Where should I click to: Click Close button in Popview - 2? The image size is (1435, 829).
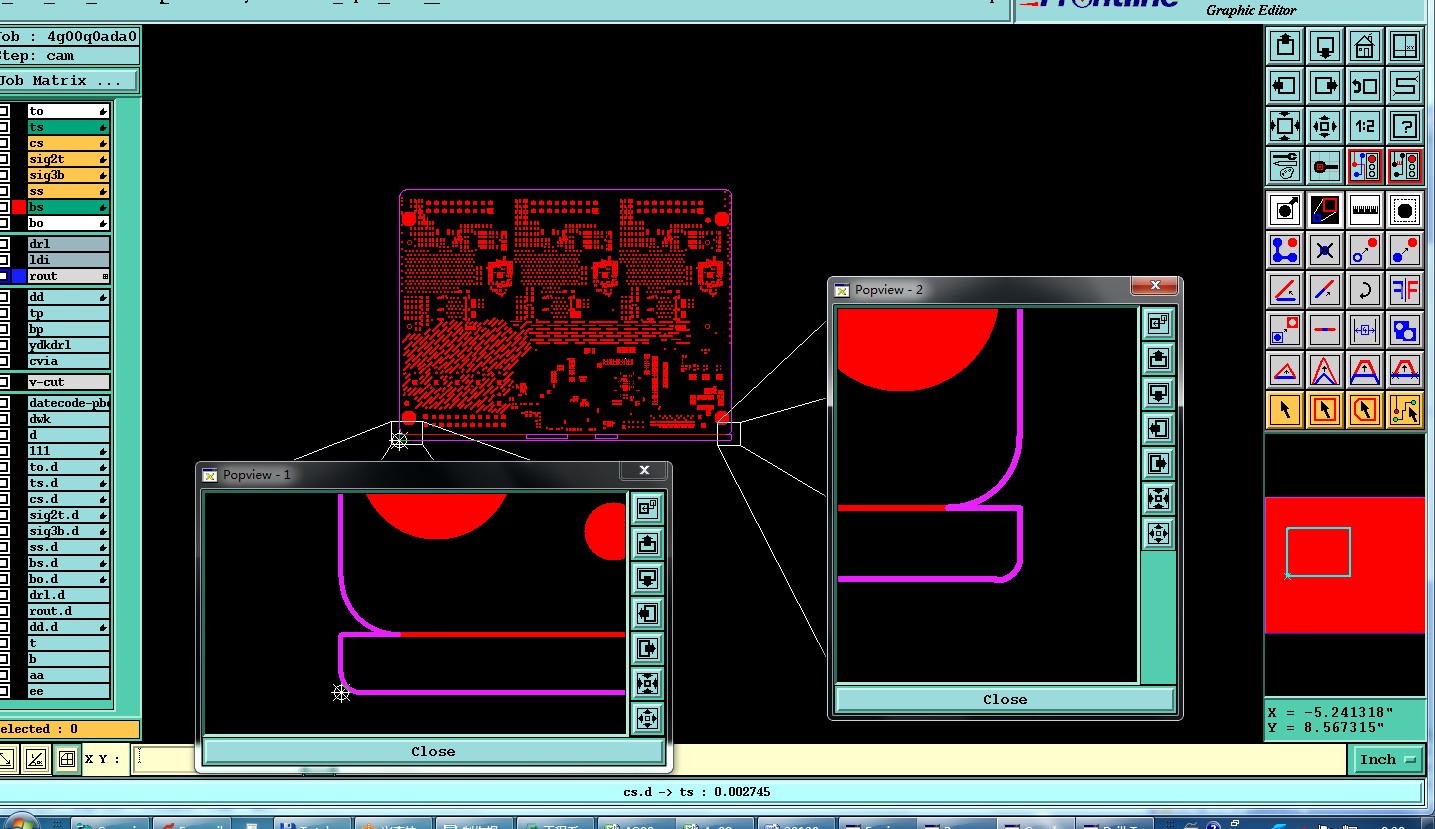pos(1004,699)
